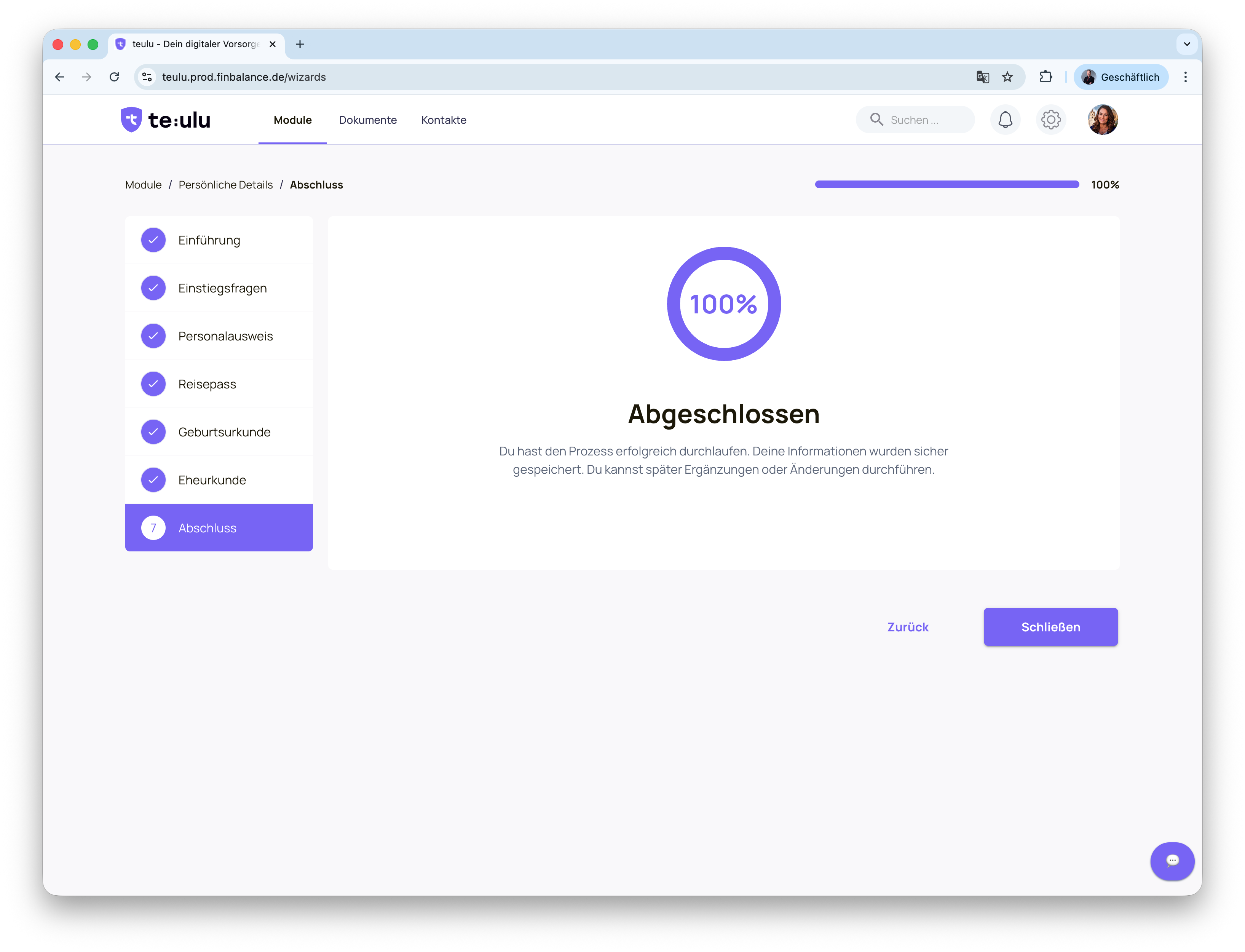The image size is (1245, 952).
Task: Open the notifications bell icon
Action: pyautogui.click(x=1005, y=120)
